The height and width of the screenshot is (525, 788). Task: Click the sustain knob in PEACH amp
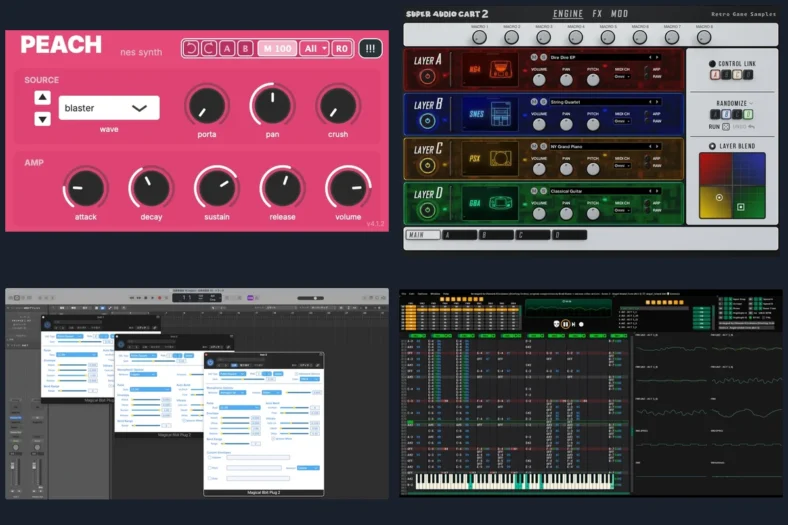(x=217, y=188)
